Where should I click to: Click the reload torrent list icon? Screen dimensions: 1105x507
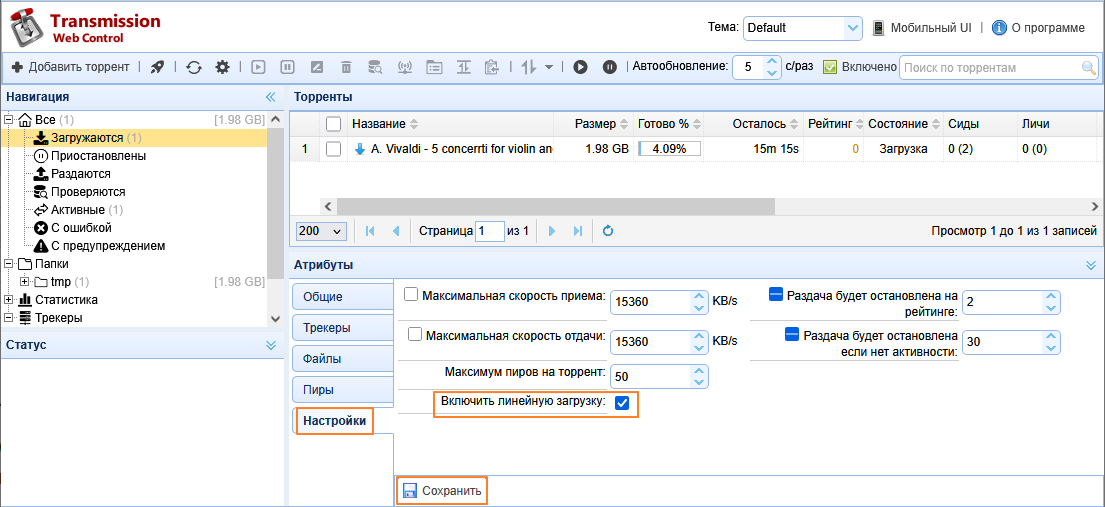(x=194, y=67)
